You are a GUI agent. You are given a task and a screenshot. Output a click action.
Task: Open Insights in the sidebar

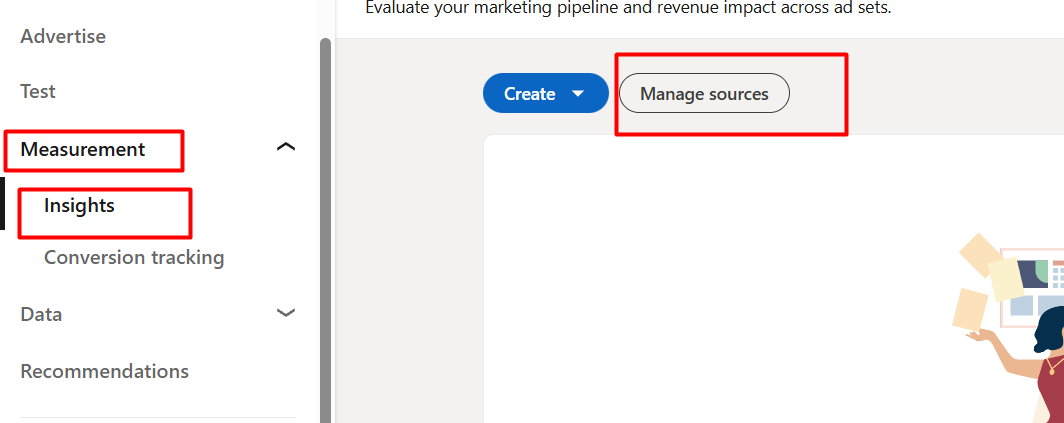click(x=79, y=206)
